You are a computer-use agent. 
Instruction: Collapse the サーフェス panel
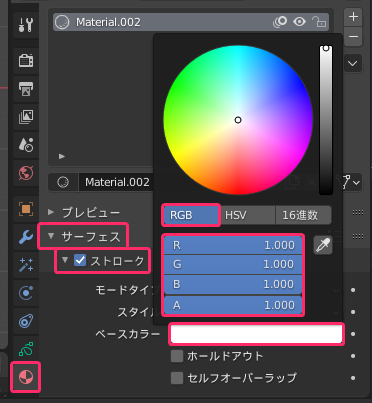coord(51,236)
